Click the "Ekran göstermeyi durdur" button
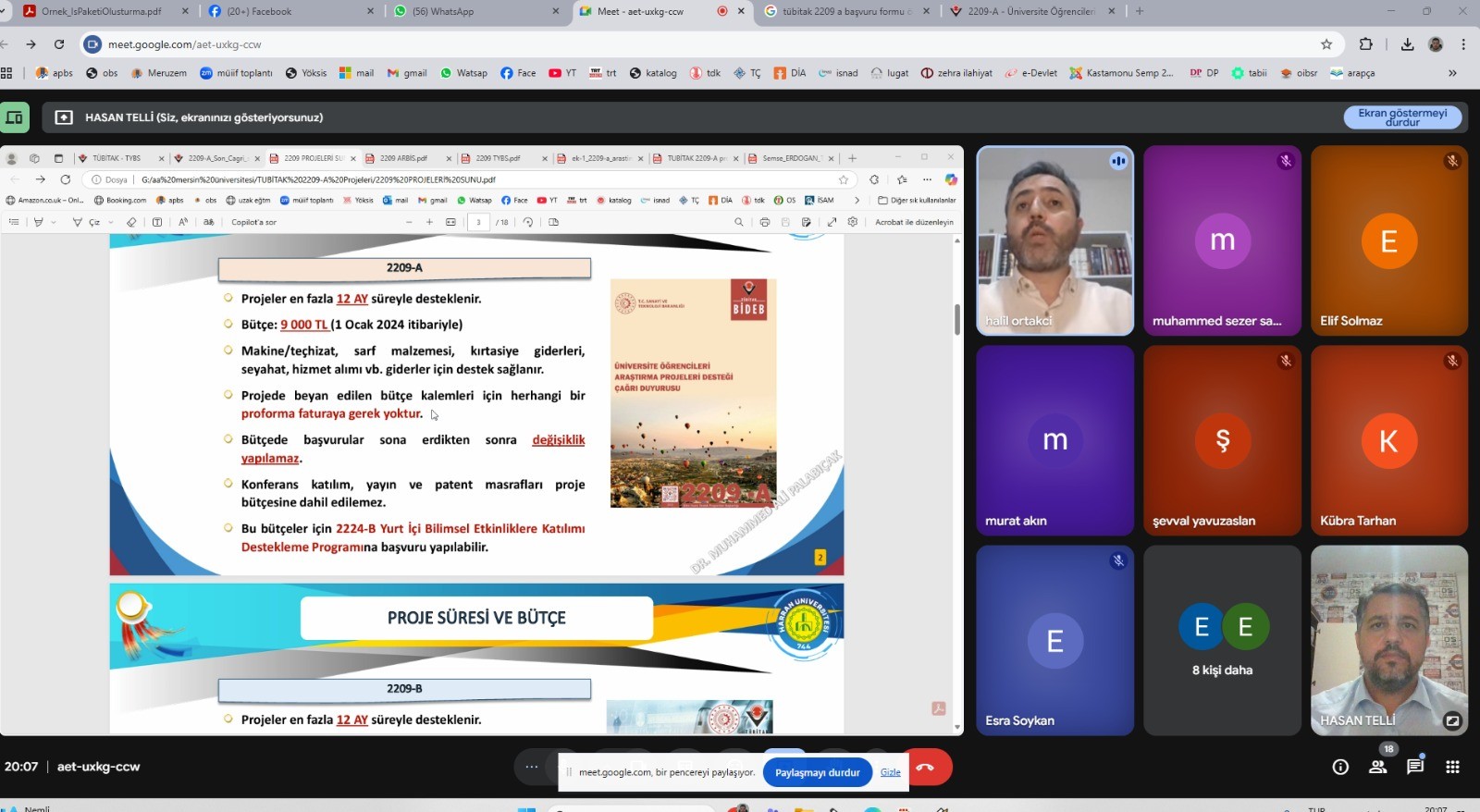The height and width of the screenshot is (812, 1480). coord(1401,117)
